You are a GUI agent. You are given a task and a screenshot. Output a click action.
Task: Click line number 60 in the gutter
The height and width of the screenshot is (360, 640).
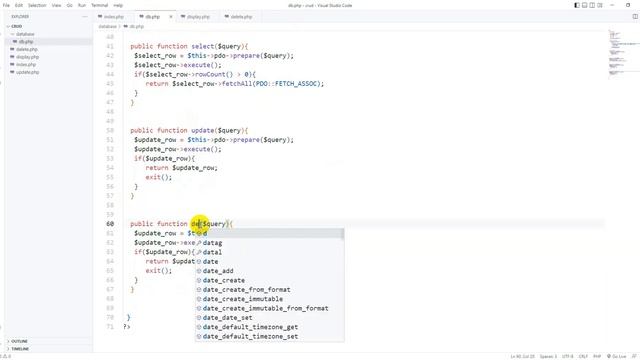click(110, 224)
